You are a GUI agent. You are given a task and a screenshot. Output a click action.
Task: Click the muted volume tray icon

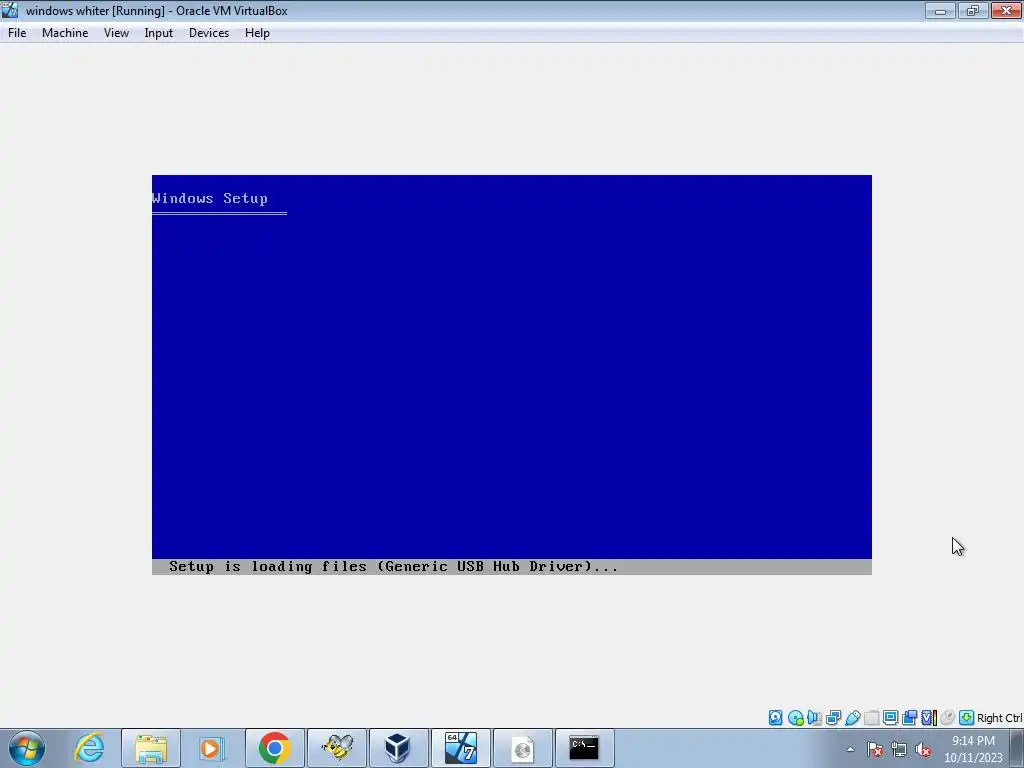click(923, 749)
